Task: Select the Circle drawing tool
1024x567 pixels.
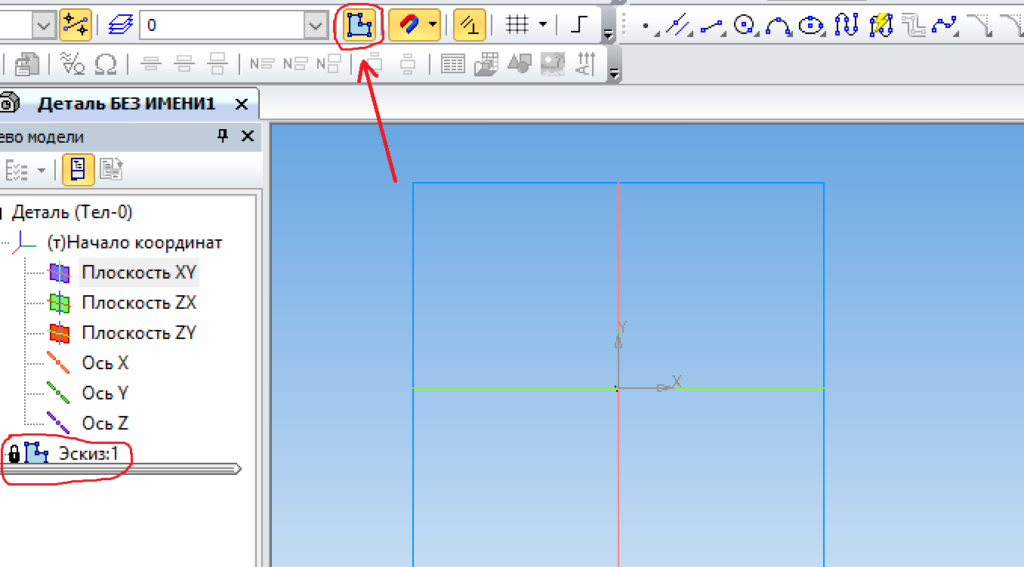Action: [744, 25]
